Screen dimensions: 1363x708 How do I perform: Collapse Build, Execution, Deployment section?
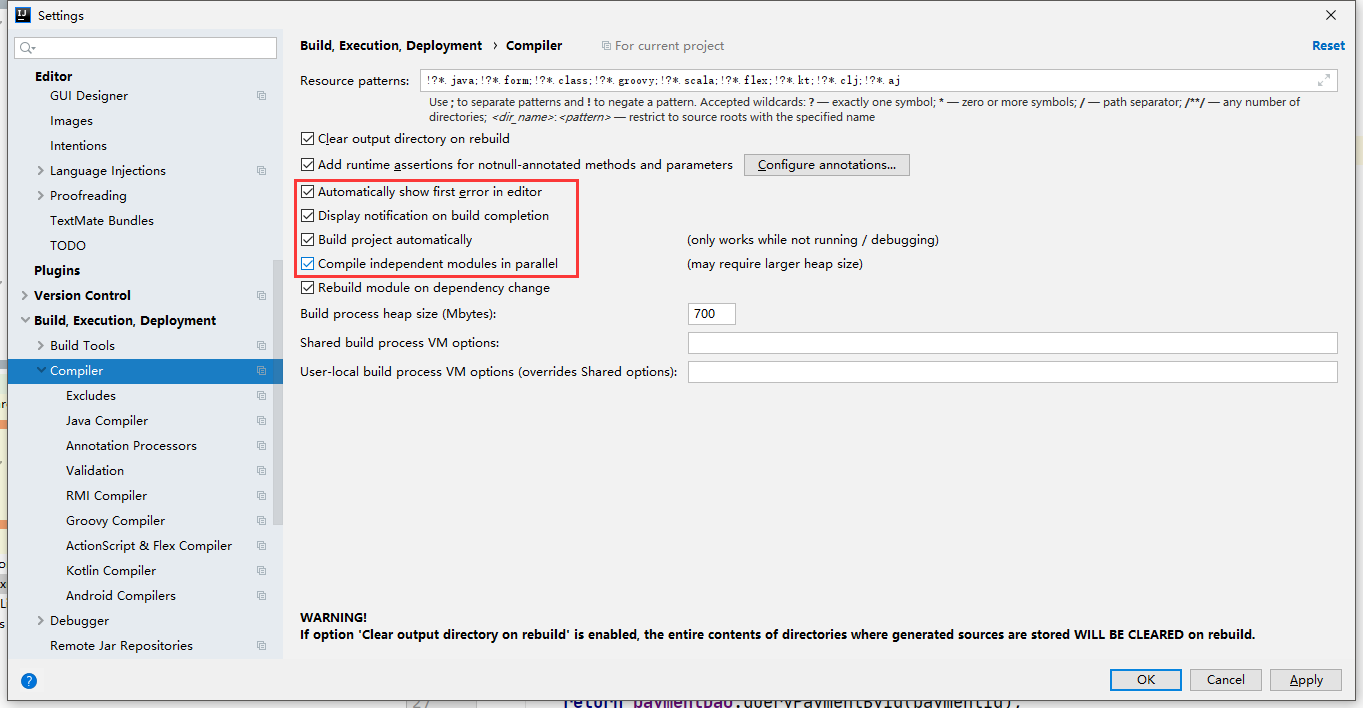tap(25, 321)
